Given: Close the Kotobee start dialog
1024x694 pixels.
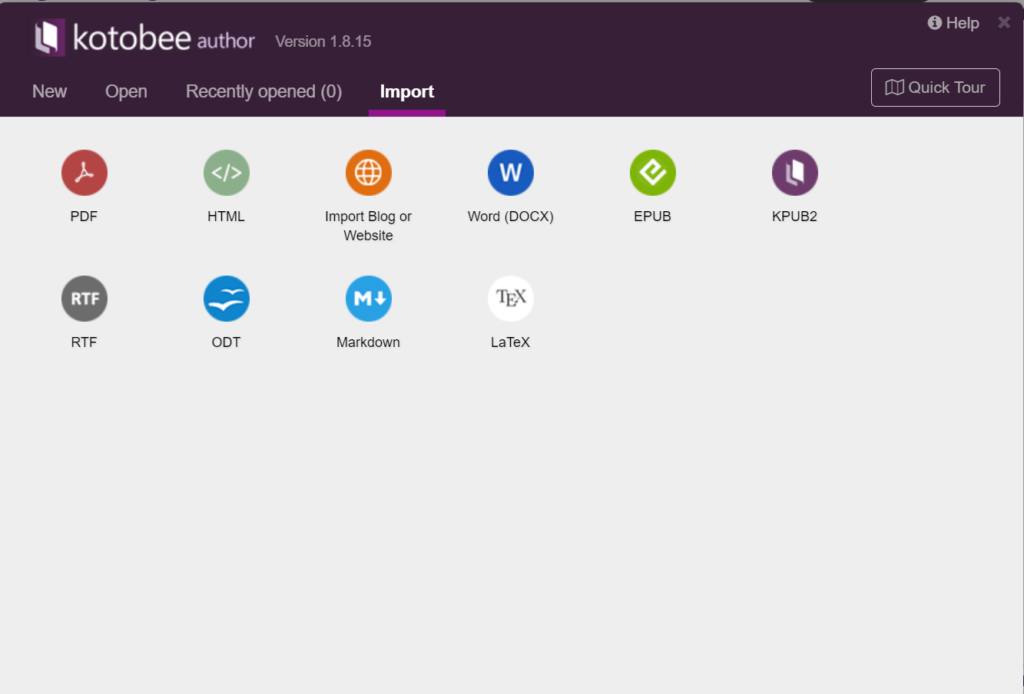Looking at the screenshot, I should coord(1004,22).
